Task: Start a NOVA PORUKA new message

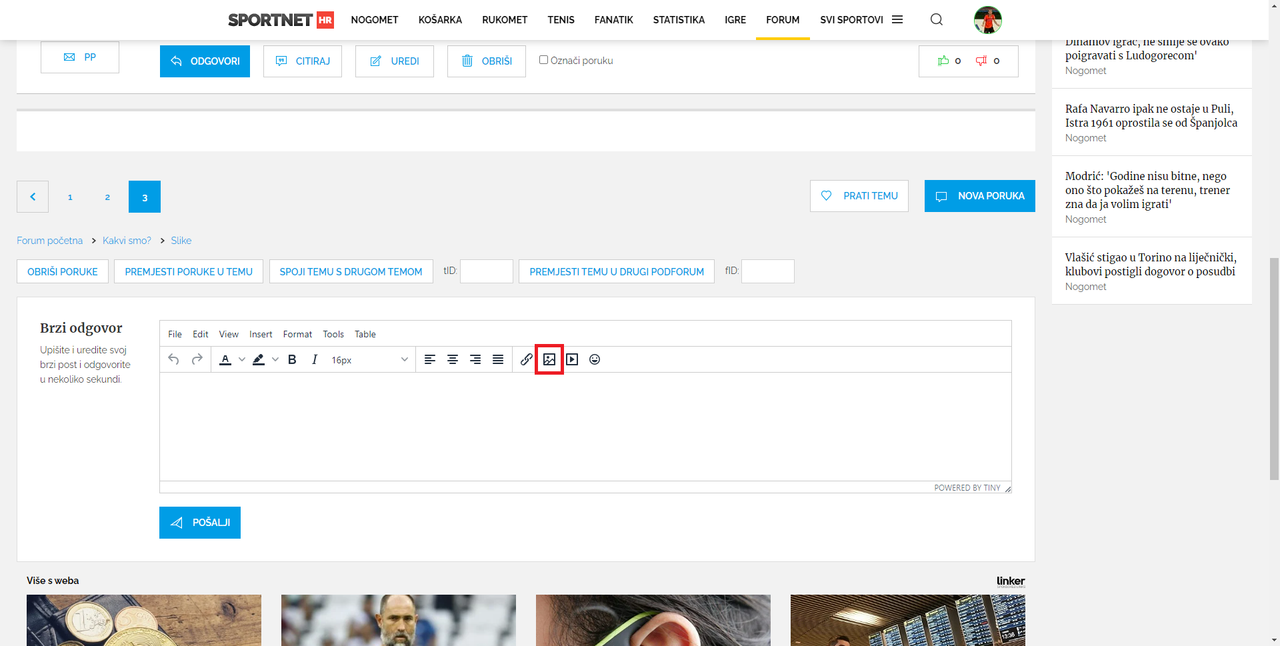Action: [980, 196]
